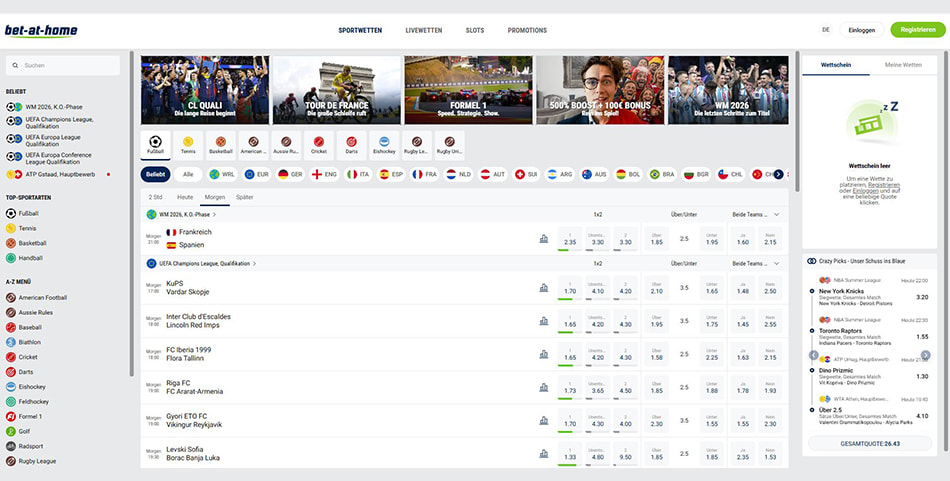Select the Eishockey sport tile

tap(384, 145)
